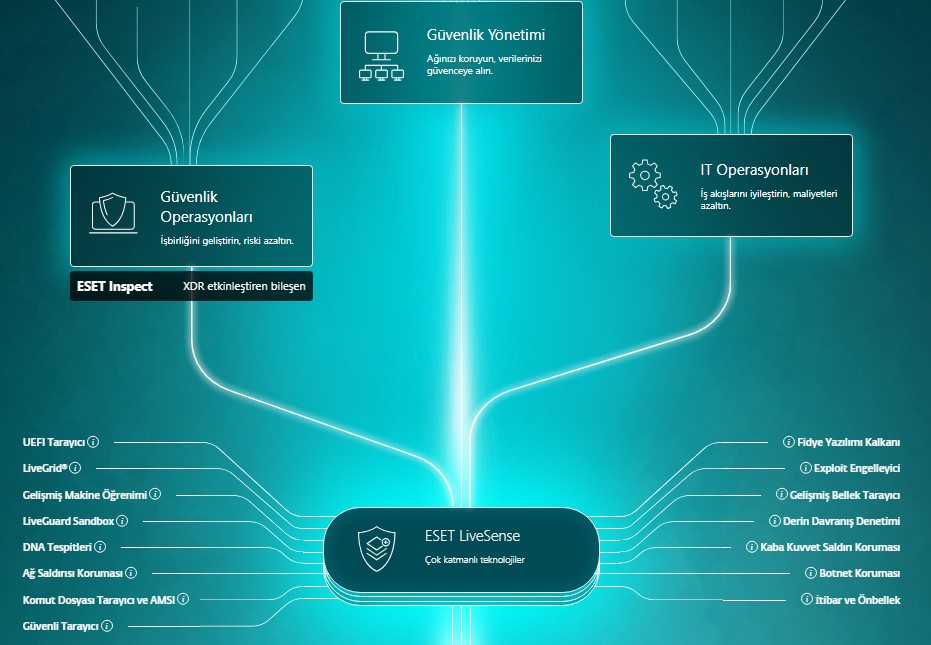The image size is (931, 645).
Task: Click the info icon for Fidye Yazılımı Kalkanı
Action: coord(788,442)
